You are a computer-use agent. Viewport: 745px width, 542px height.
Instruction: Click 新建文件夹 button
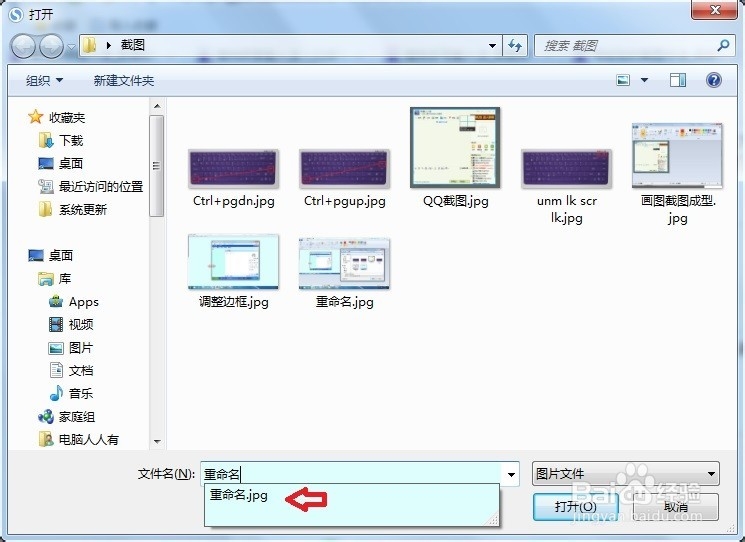tap(124, 80)
